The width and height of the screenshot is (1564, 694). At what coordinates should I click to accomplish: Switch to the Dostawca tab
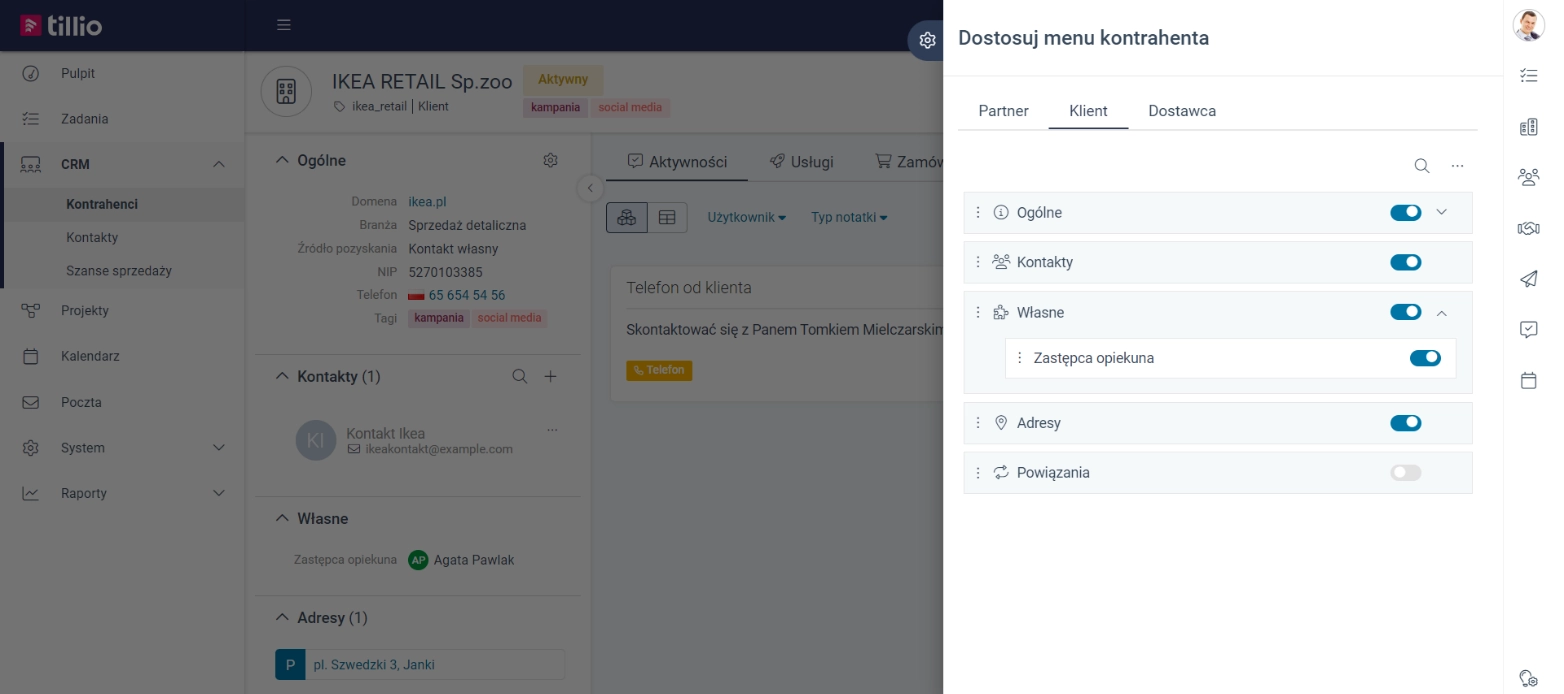[x=1182, y=111]
